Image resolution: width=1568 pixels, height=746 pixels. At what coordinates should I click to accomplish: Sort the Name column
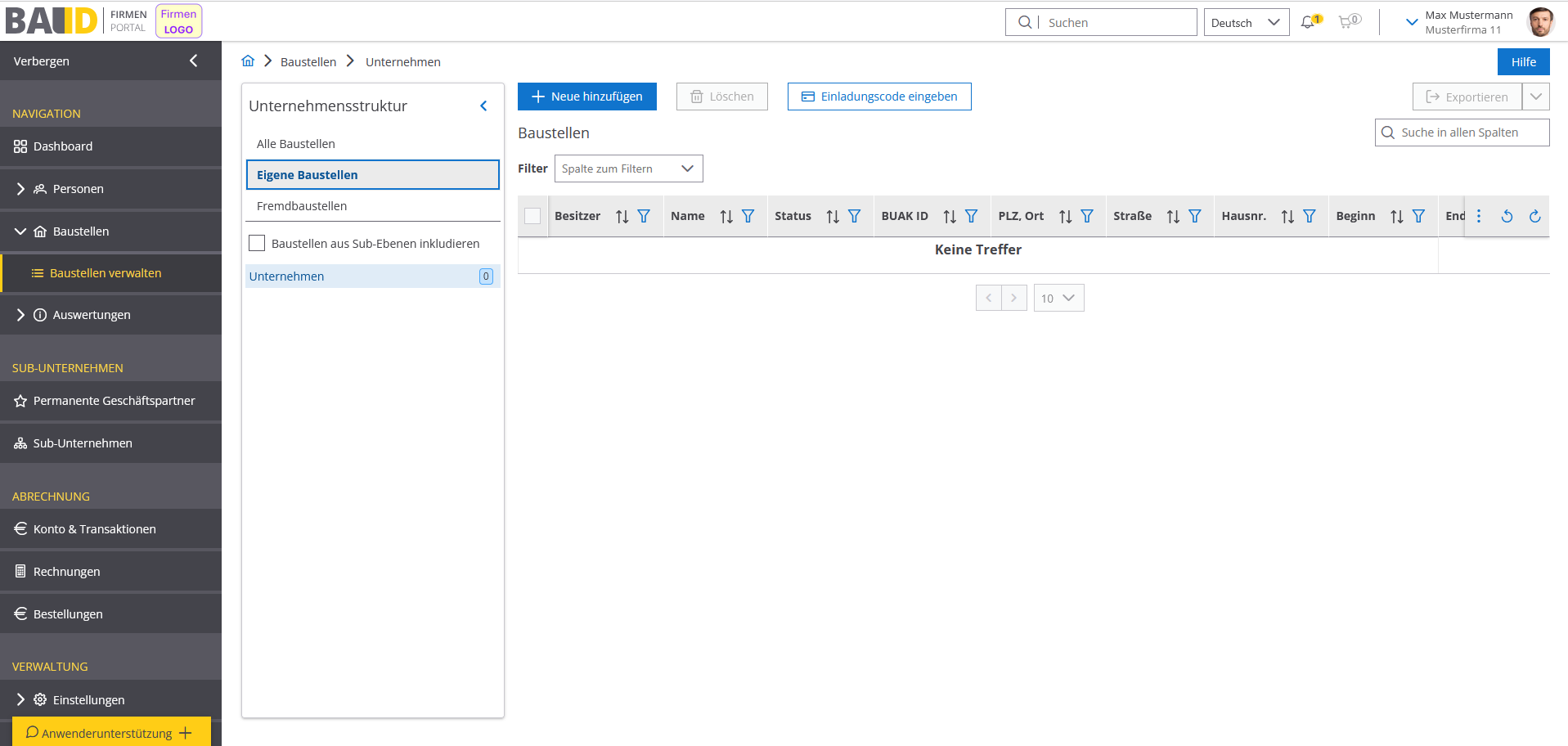pyautogui.click(x=726, y=217)
